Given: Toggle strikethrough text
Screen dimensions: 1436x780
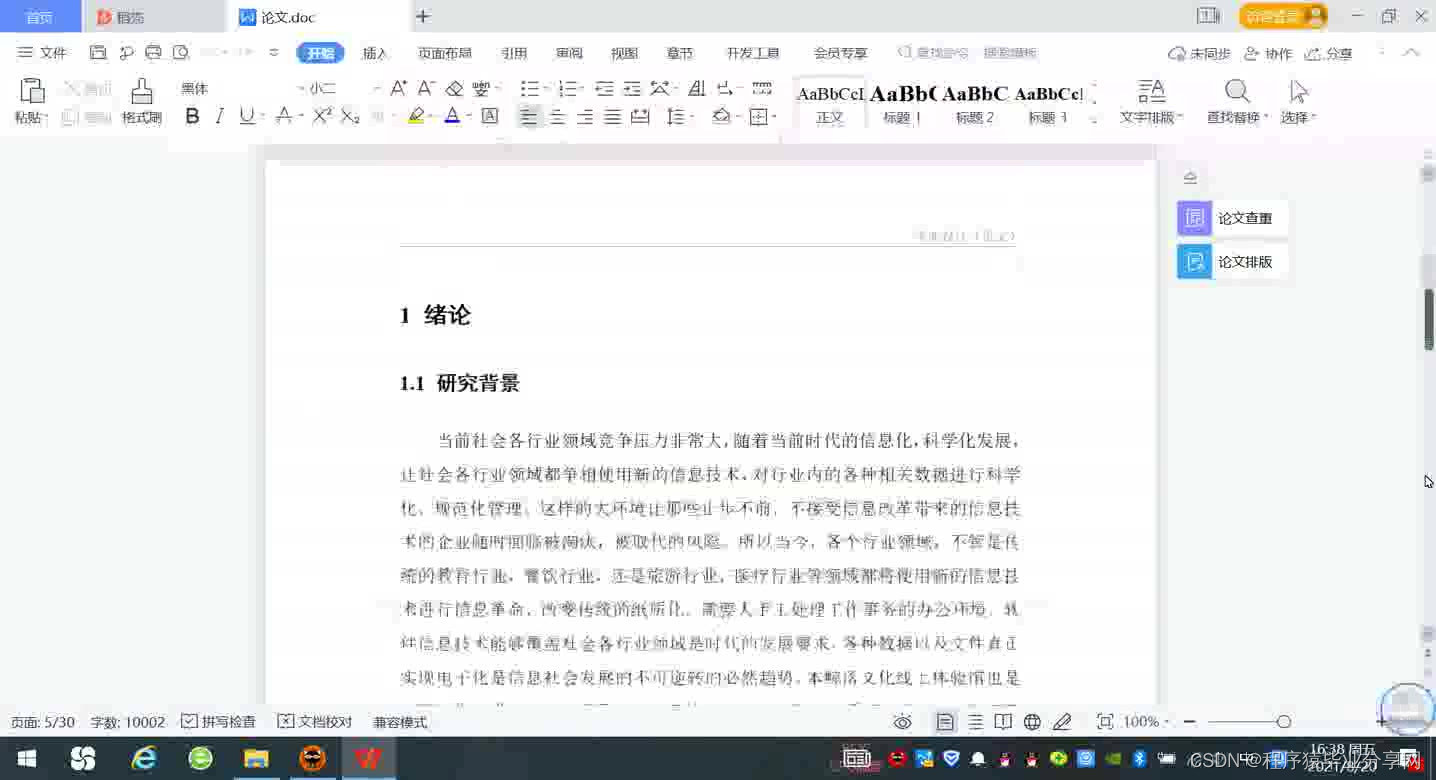Looking at the screenshot, I should point(284,117).
